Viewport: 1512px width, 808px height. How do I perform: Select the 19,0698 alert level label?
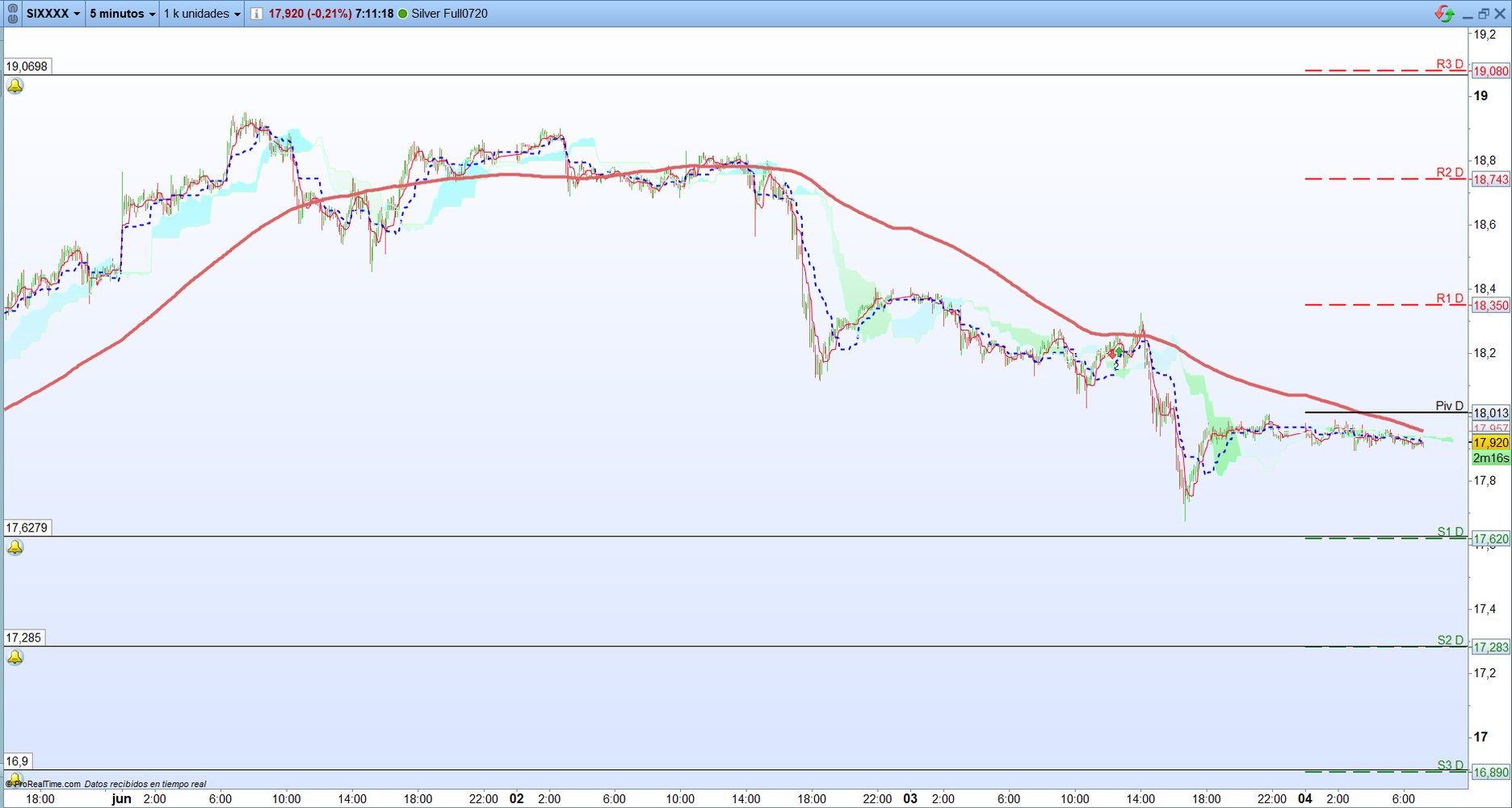point(27,66)
